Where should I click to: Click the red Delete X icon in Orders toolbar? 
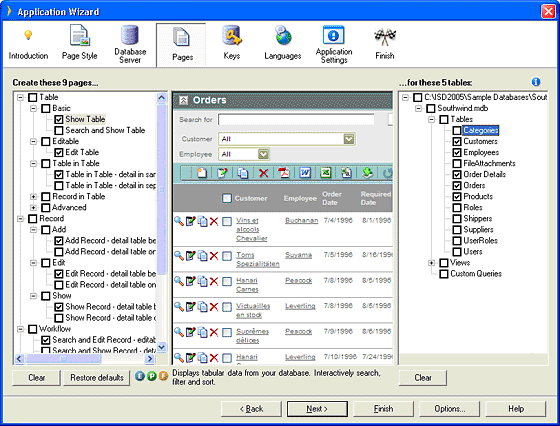264,173
